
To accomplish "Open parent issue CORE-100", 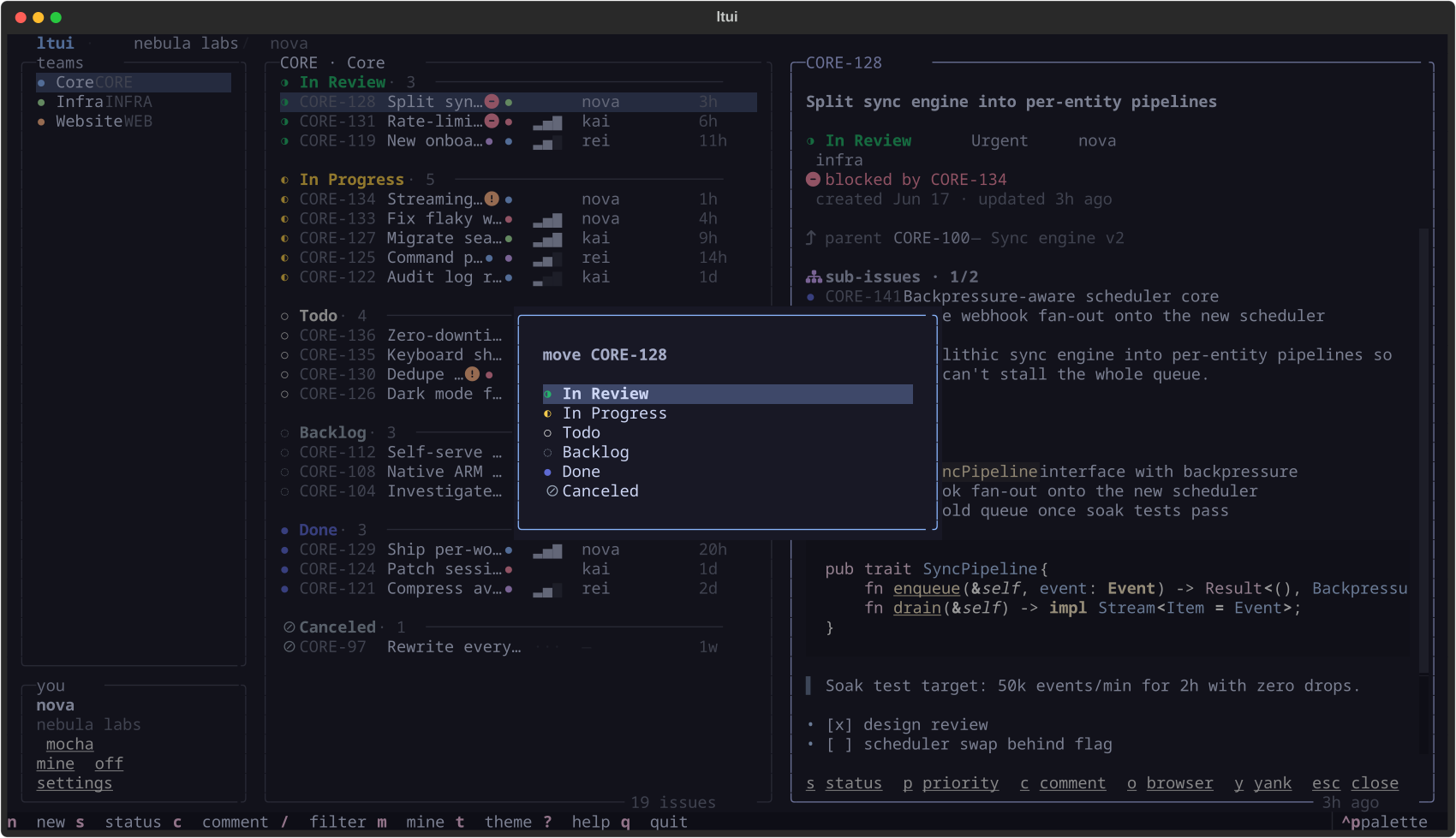I will [932, 238].
